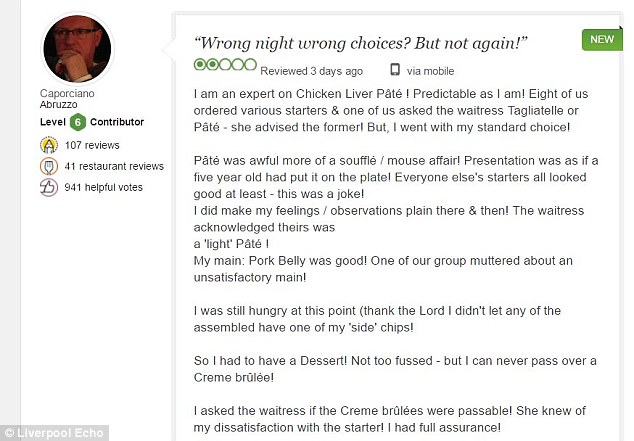
Task: Click the '107 reviews' text
Action: coord(92,145)
